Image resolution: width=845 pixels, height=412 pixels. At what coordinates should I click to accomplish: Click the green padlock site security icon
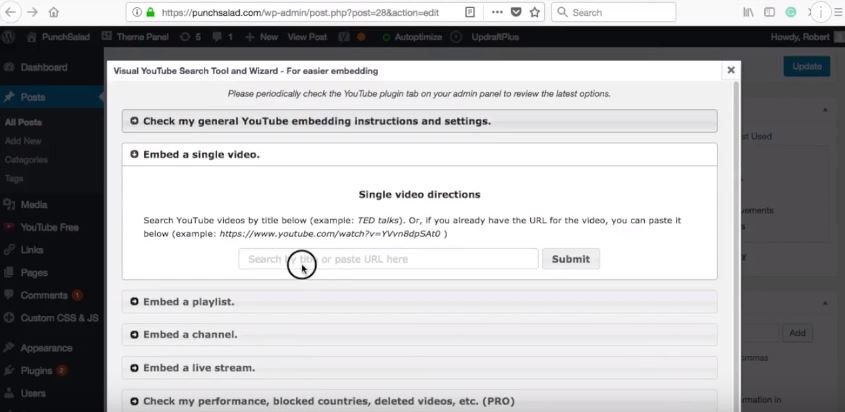[x=150, y=12]
